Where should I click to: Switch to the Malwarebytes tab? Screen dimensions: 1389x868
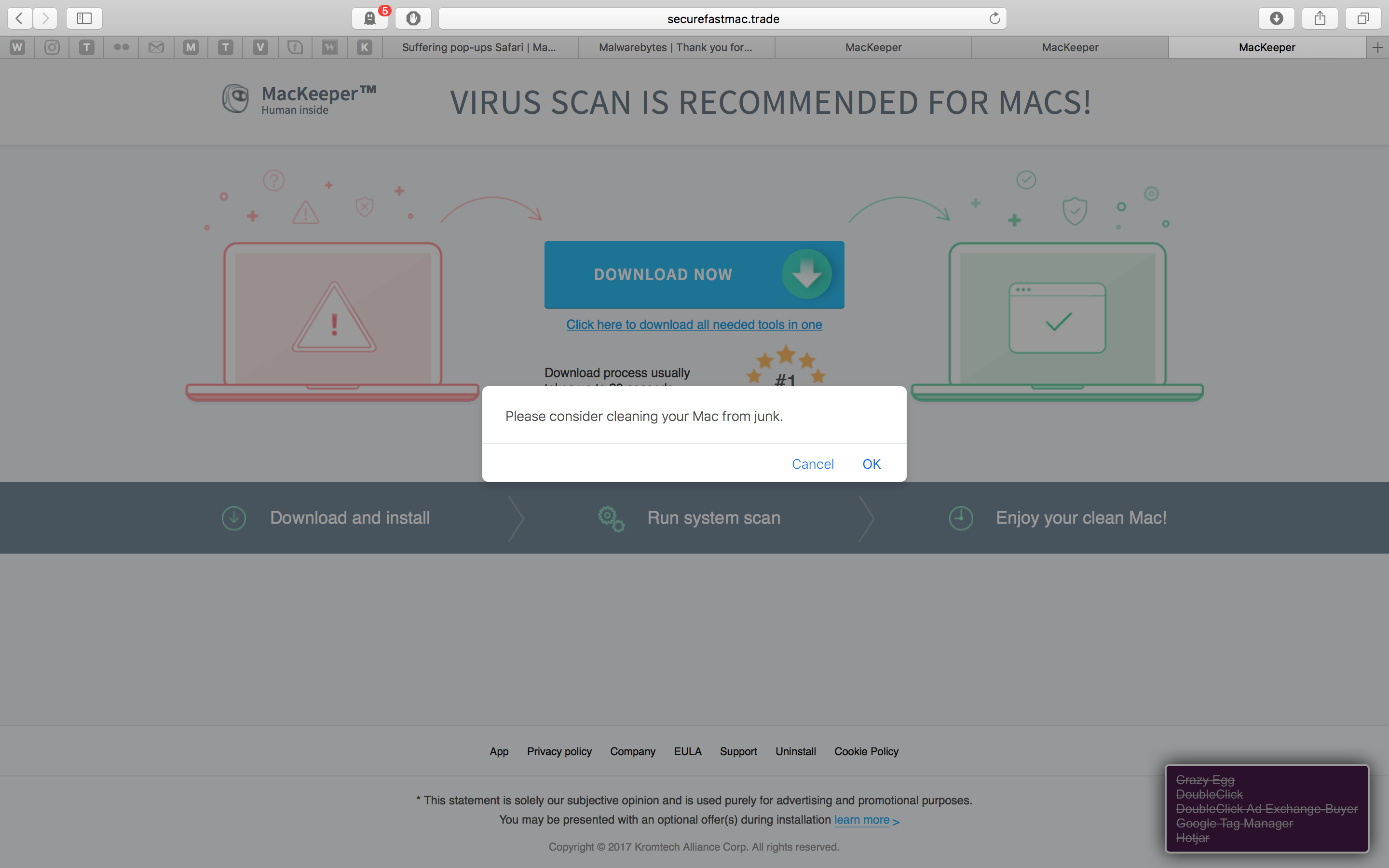[x=676, y=47]
